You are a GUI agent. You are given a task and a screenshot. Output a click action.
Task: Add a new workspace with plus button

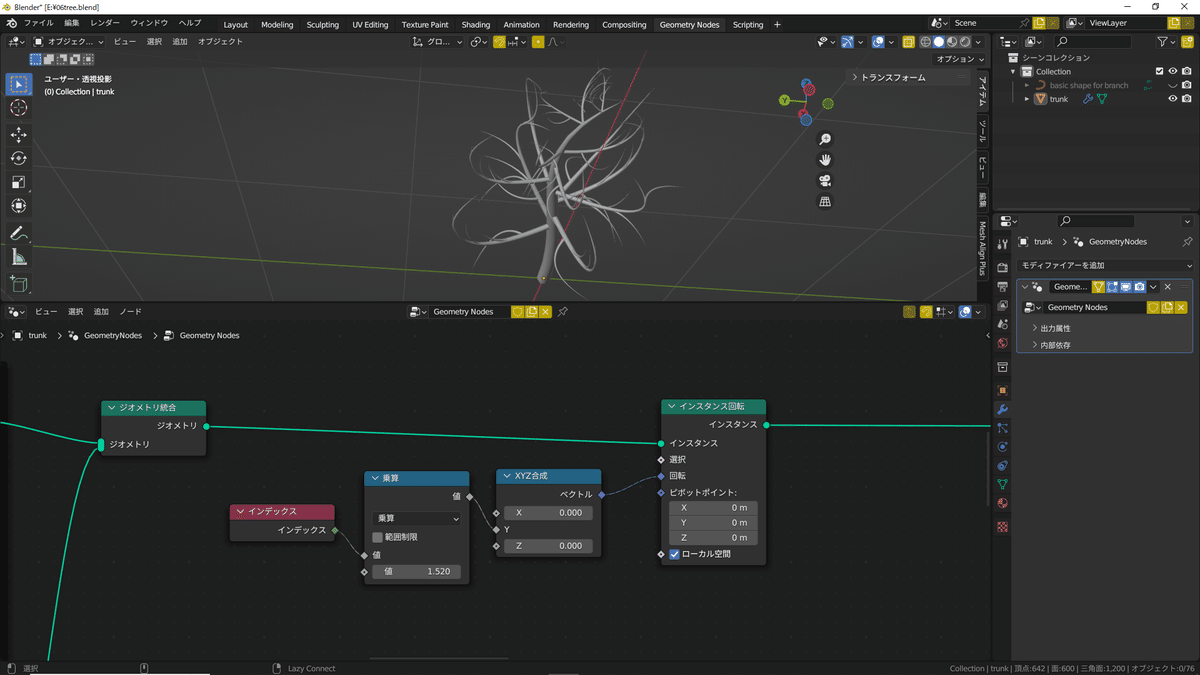[x=777, y=24]
